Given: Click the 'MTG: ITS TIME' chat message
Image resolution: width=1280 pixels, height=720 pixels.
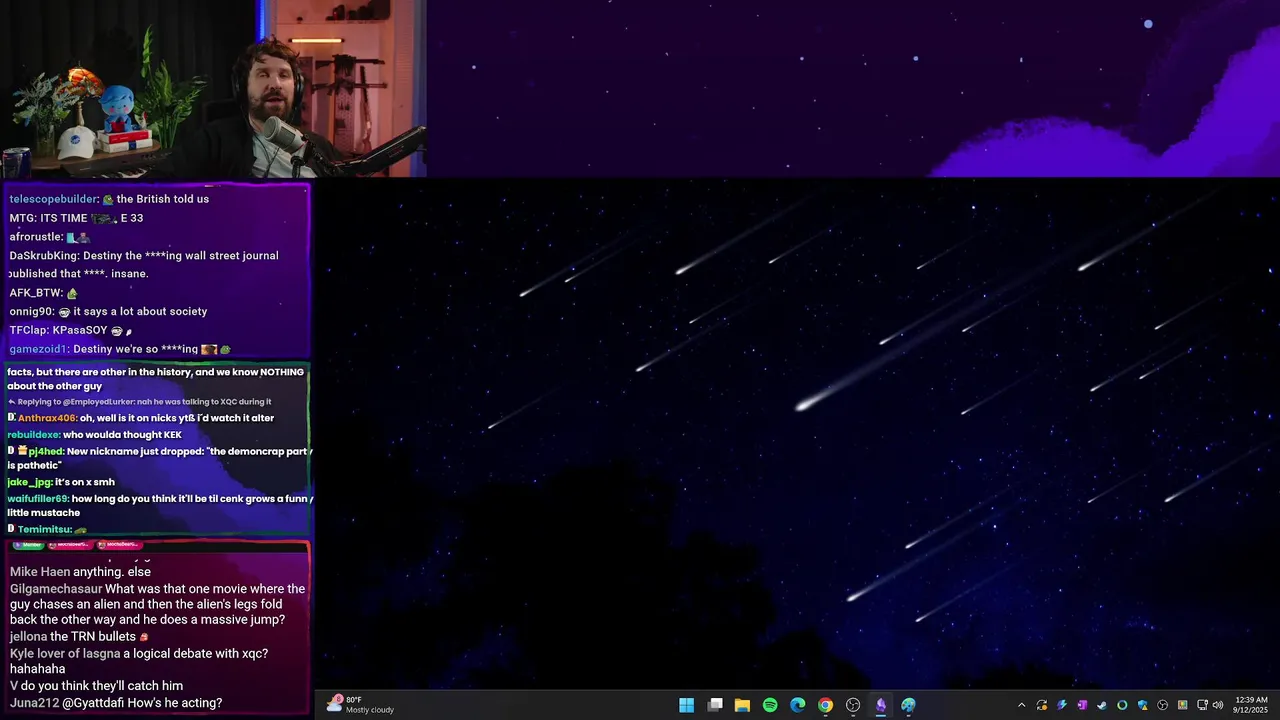Looking at the screenshot, I should [76, 218].
